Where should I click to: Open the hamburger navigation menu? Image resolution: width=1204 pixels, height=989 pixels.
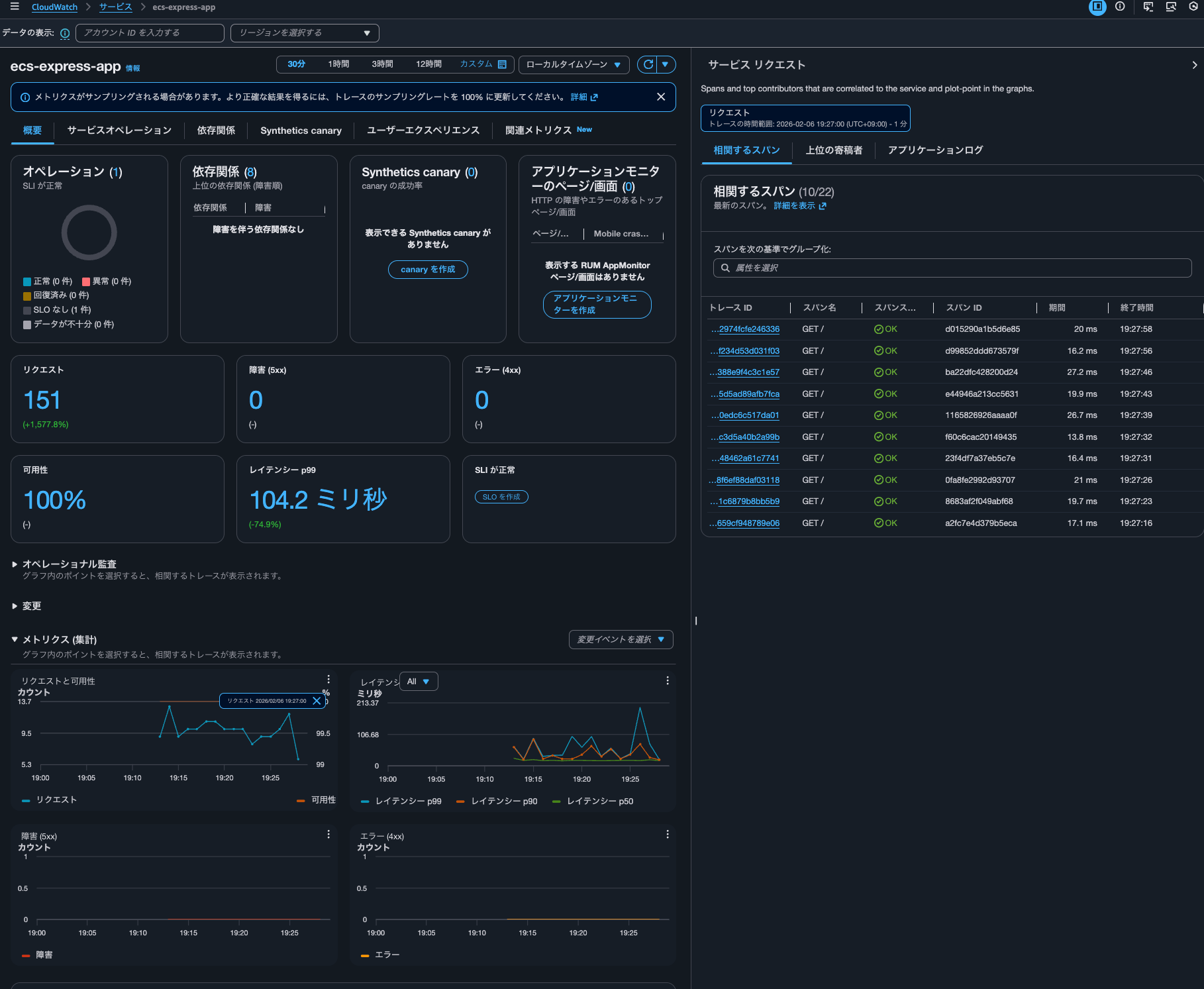click(x=15, y=7)
